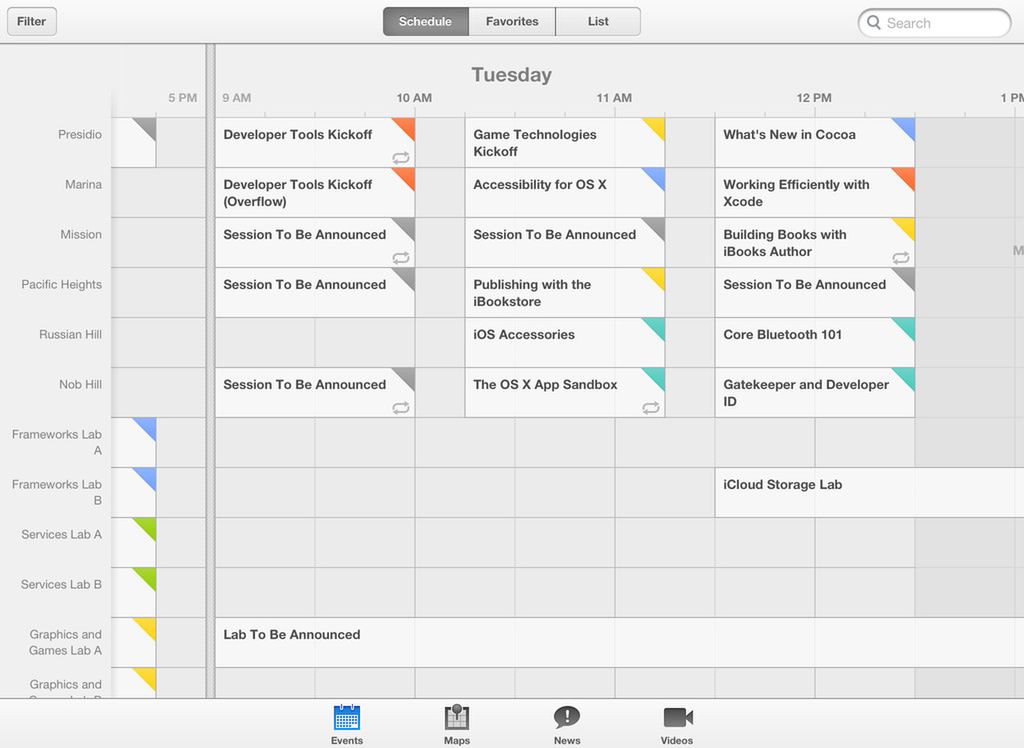Click the repeat icon on The OS X App Sandbox
This screenshot has height=748, width=1024.
tap(651, 407)
